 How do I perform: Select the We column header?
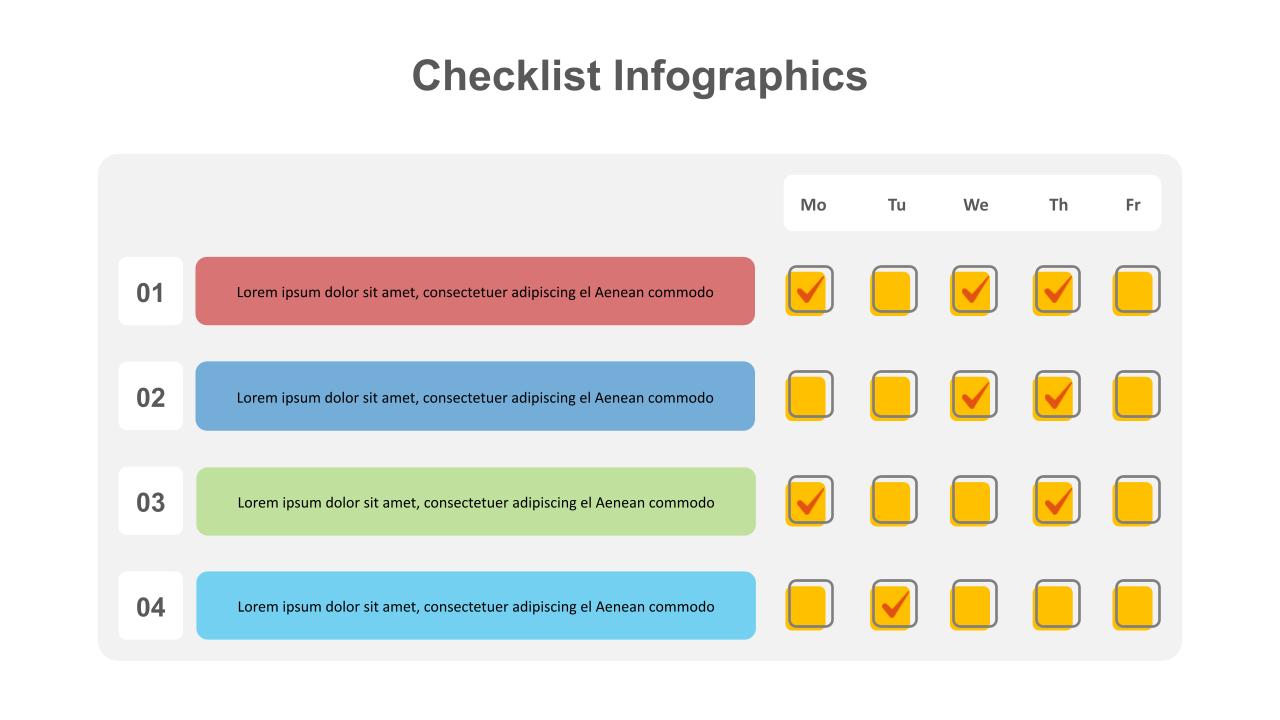[x=976, y=205]
